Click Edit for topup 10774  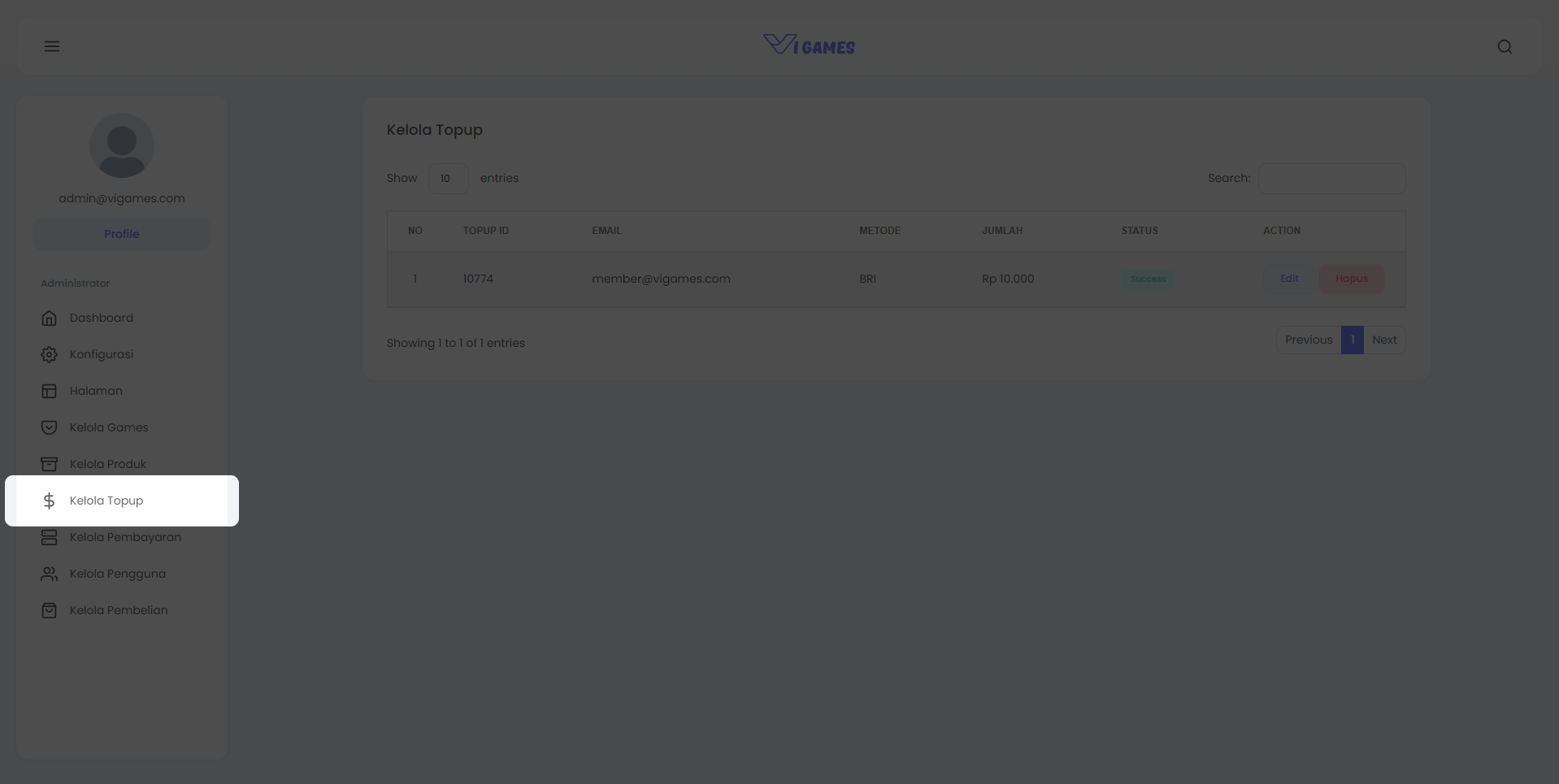pos(1289,279)
